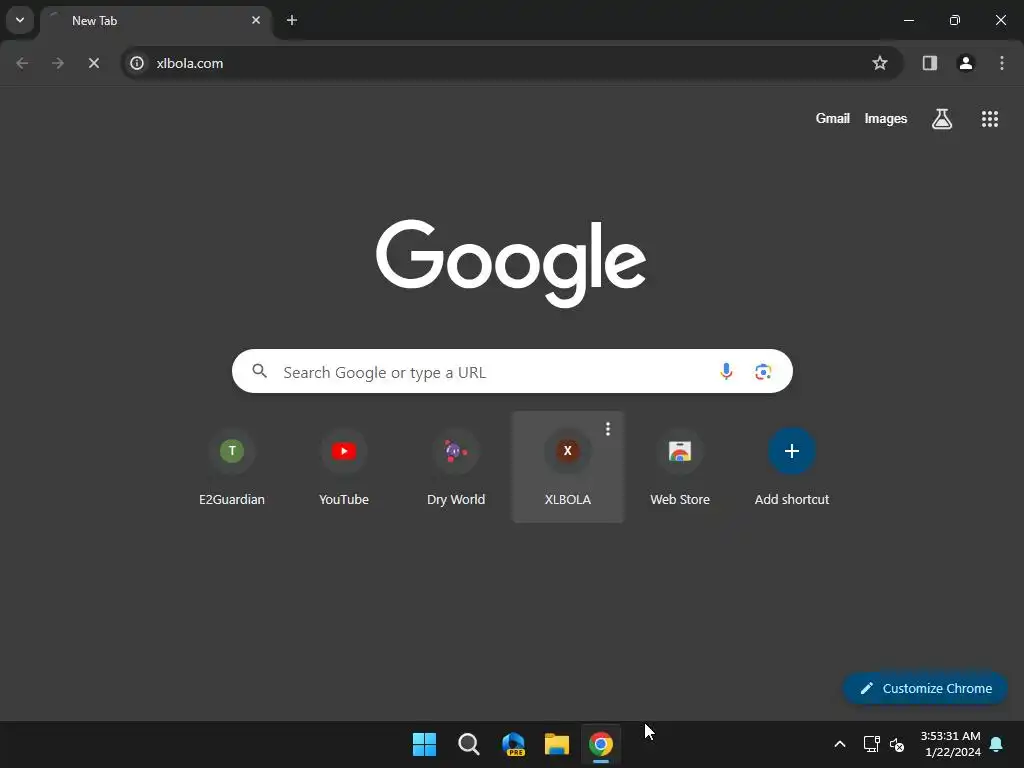This screenshot has height=768, width=1024.
Task: View site information icon in address bar
Action: point(137,63)
